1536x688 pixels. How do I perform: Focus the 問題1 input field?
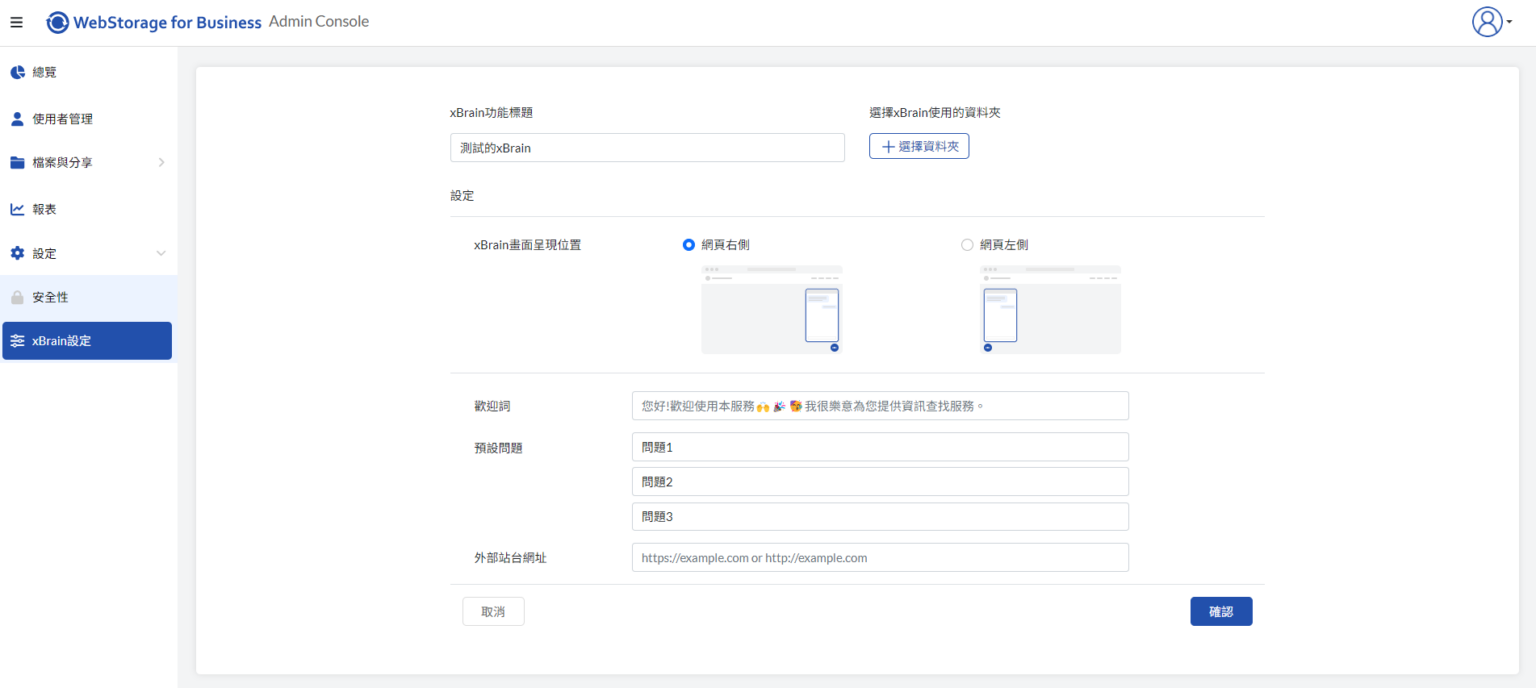[880, 447]
